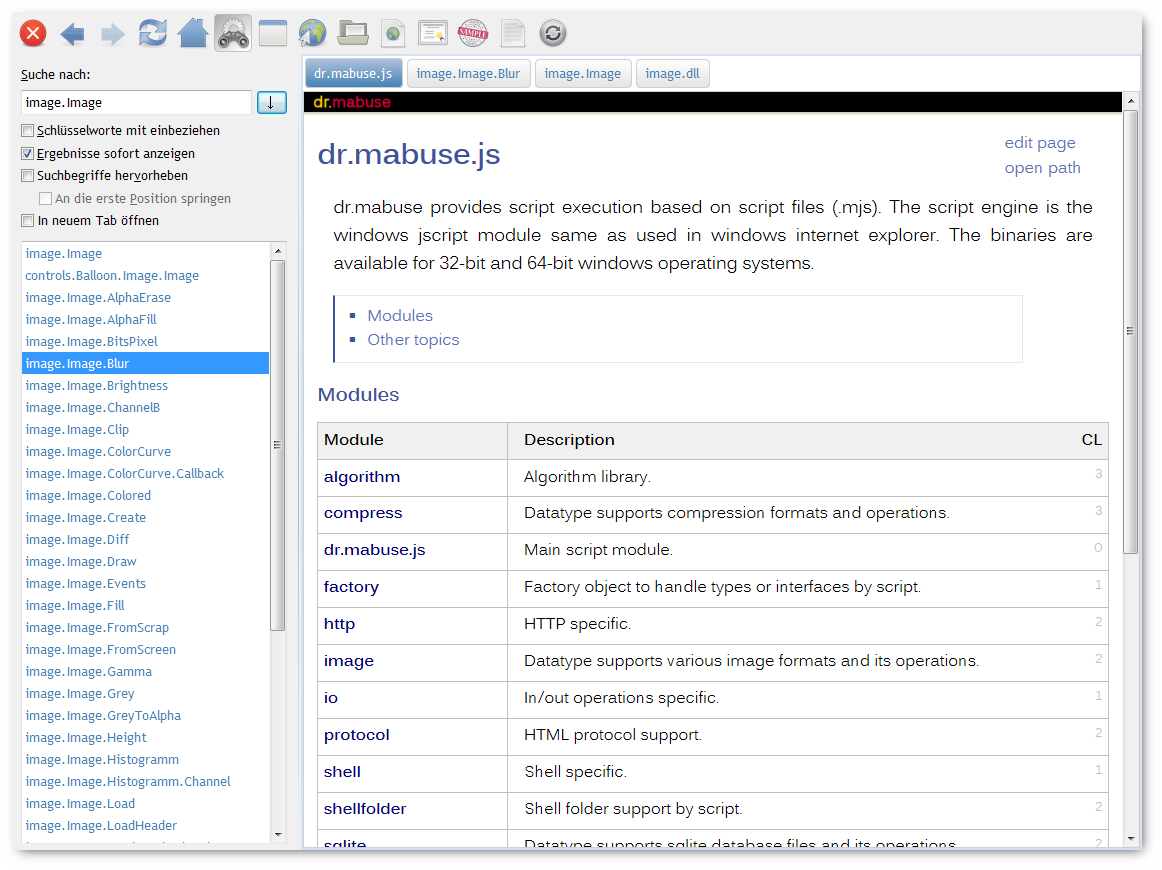Image resolution: width=1162 pixels, height=870 pixels.
Task: Toggle the binoculars search icon
Action: tap(233, 34)
